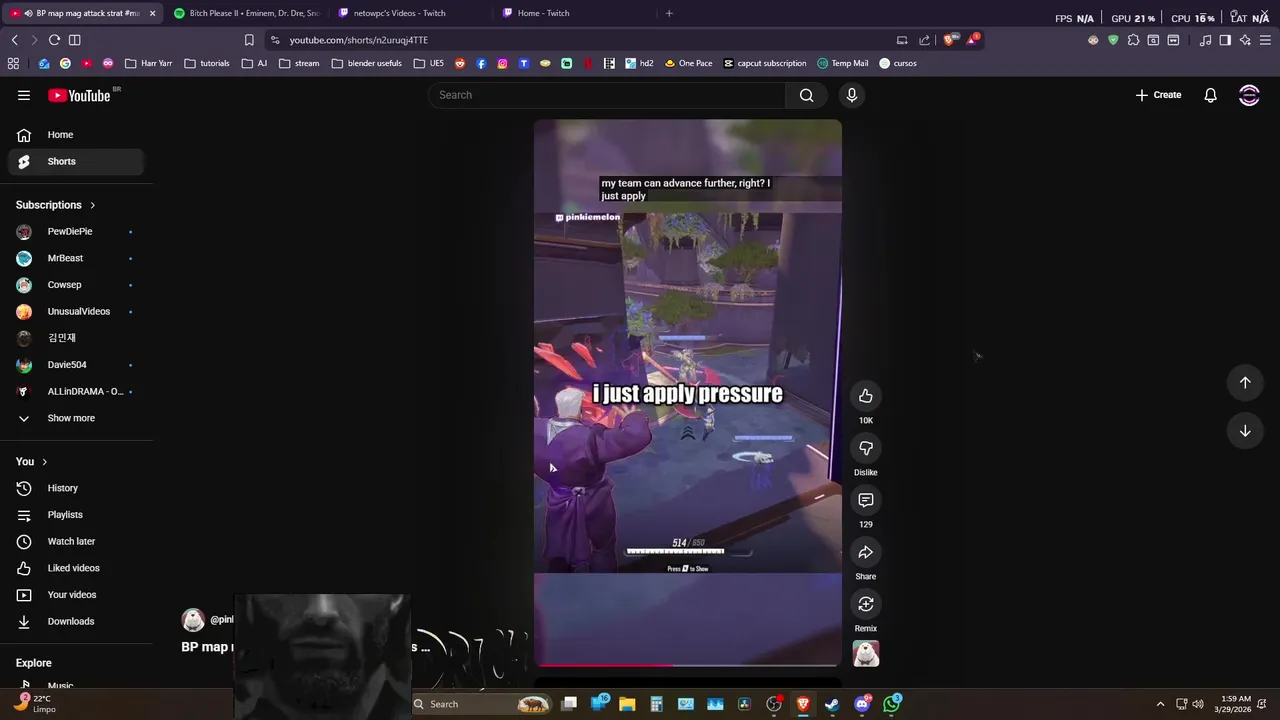
Task: Open the capcut subscription bookmark
Action: 764,63
